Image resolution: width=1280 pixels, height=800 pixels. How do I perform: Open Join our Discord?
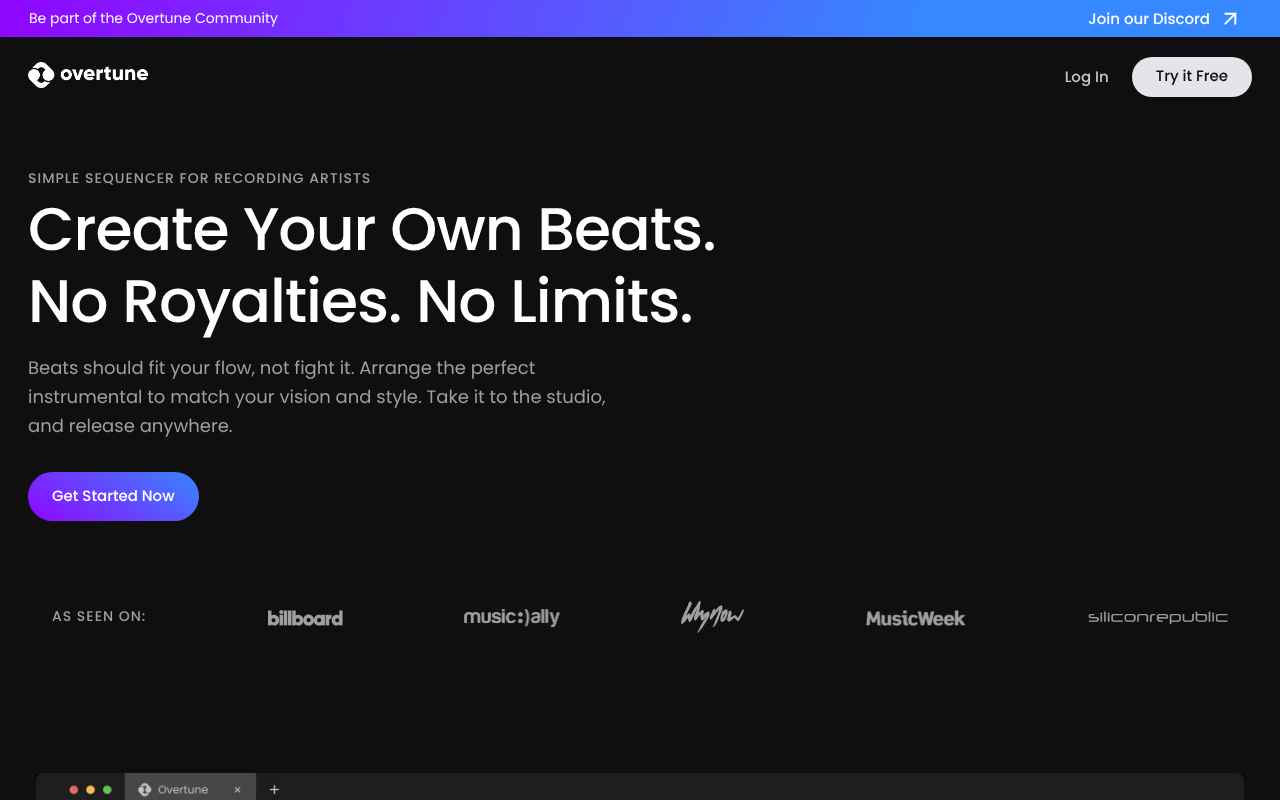click(1149, 18)
